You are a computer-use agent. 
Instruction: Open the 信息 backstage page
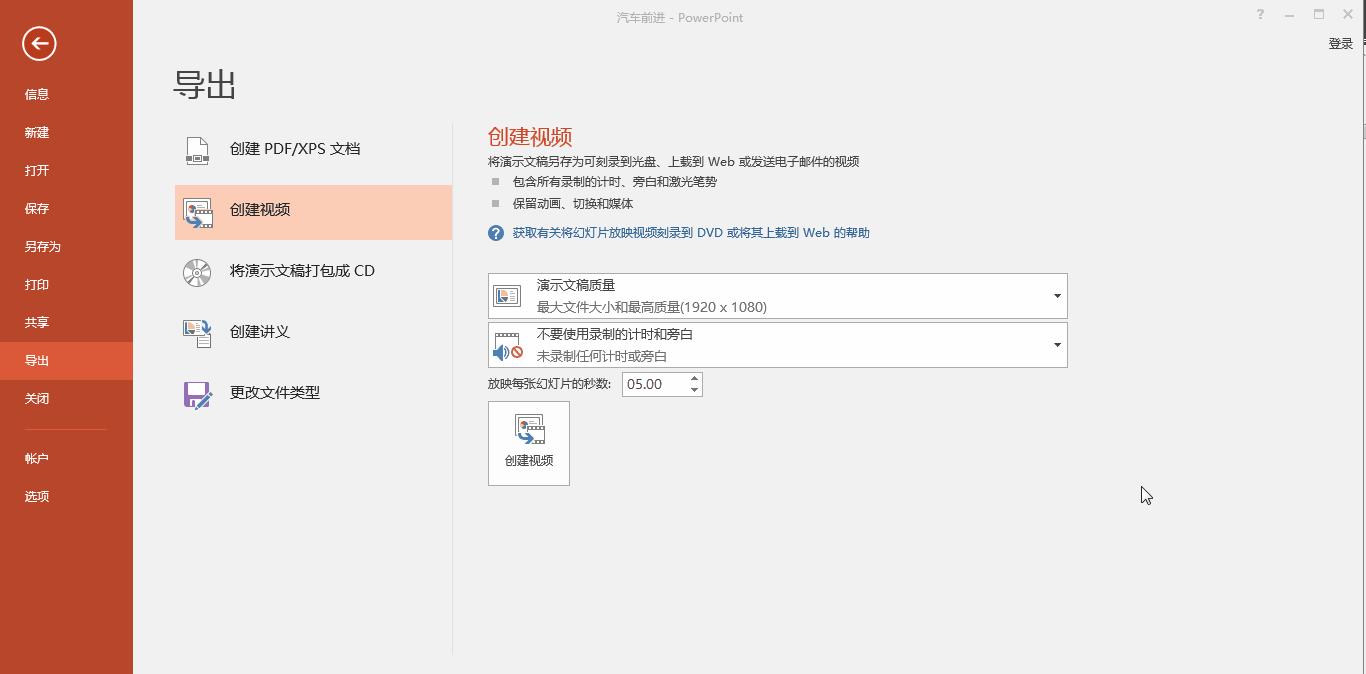36,94
